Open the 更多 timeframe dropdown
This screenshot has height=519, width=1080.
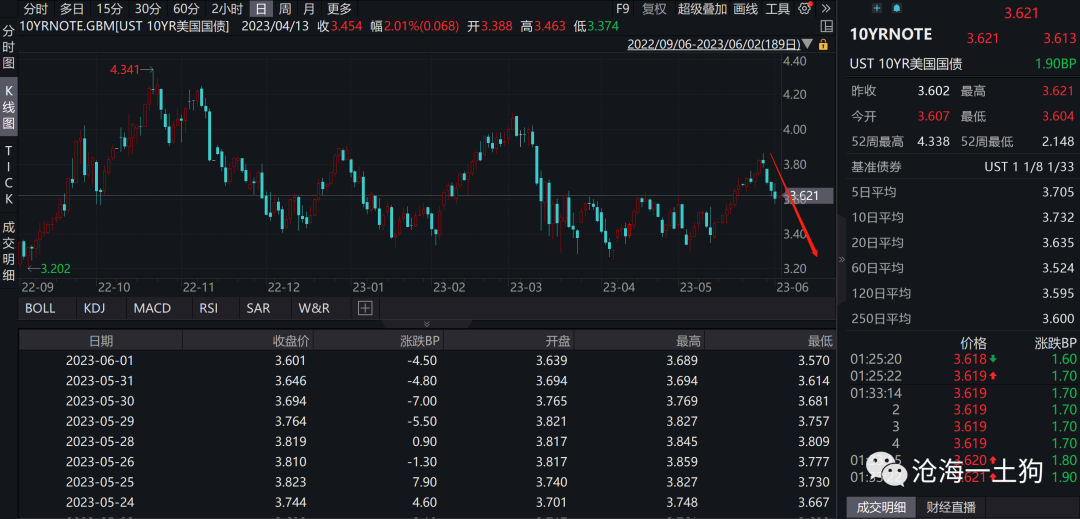tap(339, 9)
